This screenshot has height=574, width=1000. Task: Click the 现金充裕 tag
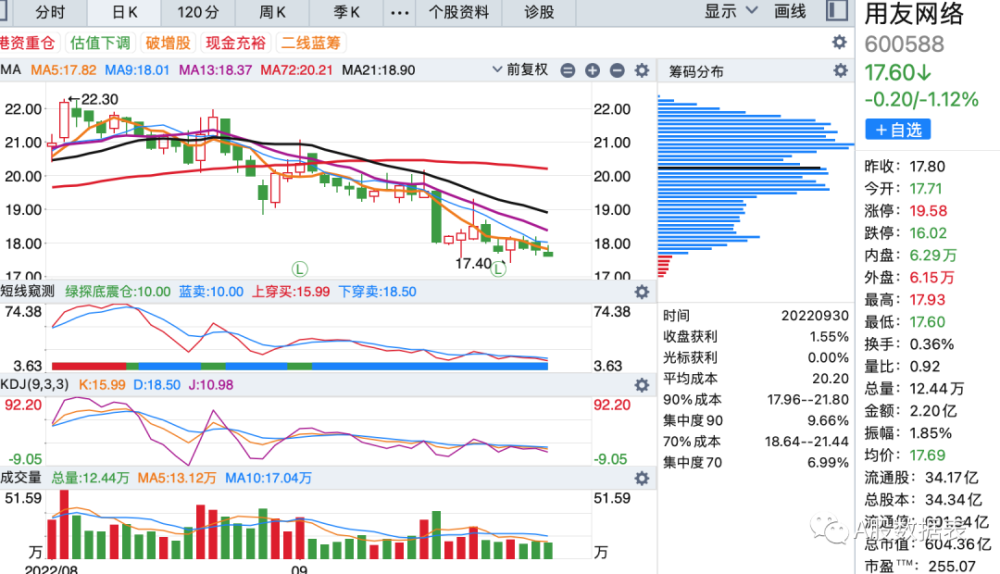click(235, 43)
